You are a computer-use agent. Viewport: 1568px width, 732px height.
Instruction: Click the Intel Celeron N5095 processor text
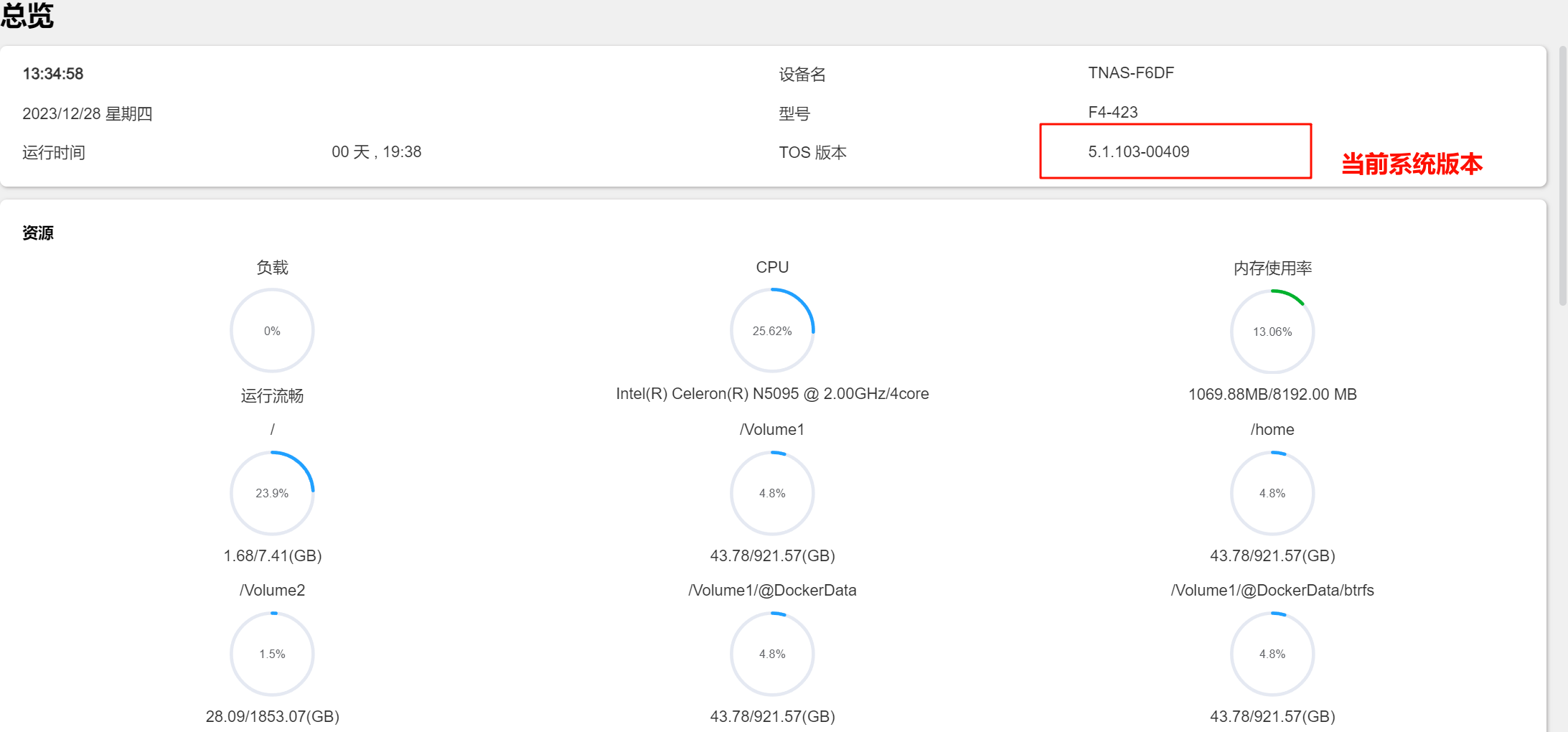click(x=772, y=394)
